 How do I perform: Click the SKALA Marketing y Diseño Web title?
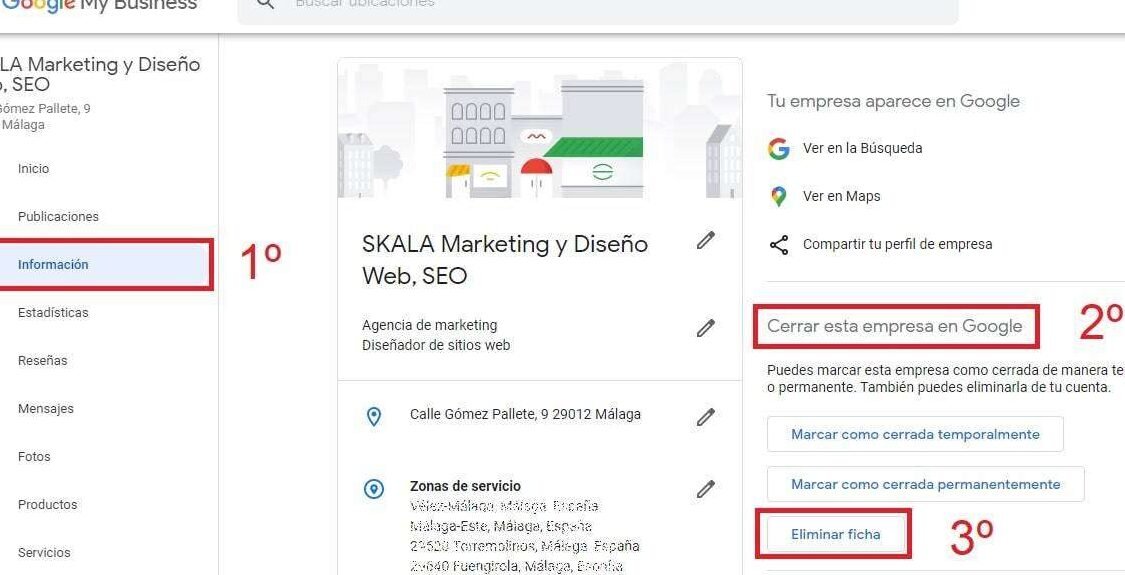pos(505,260)
